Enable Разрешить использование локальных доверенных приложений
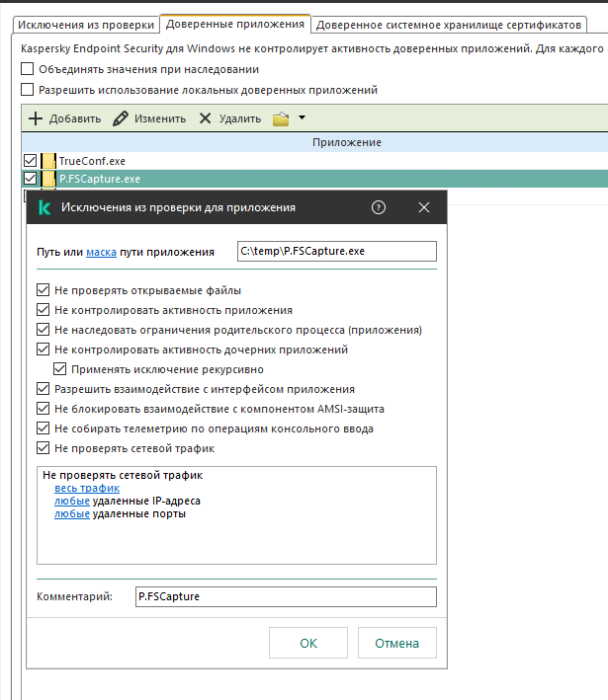608x700 pixels. pyautogui.click(x=27, y=90)
